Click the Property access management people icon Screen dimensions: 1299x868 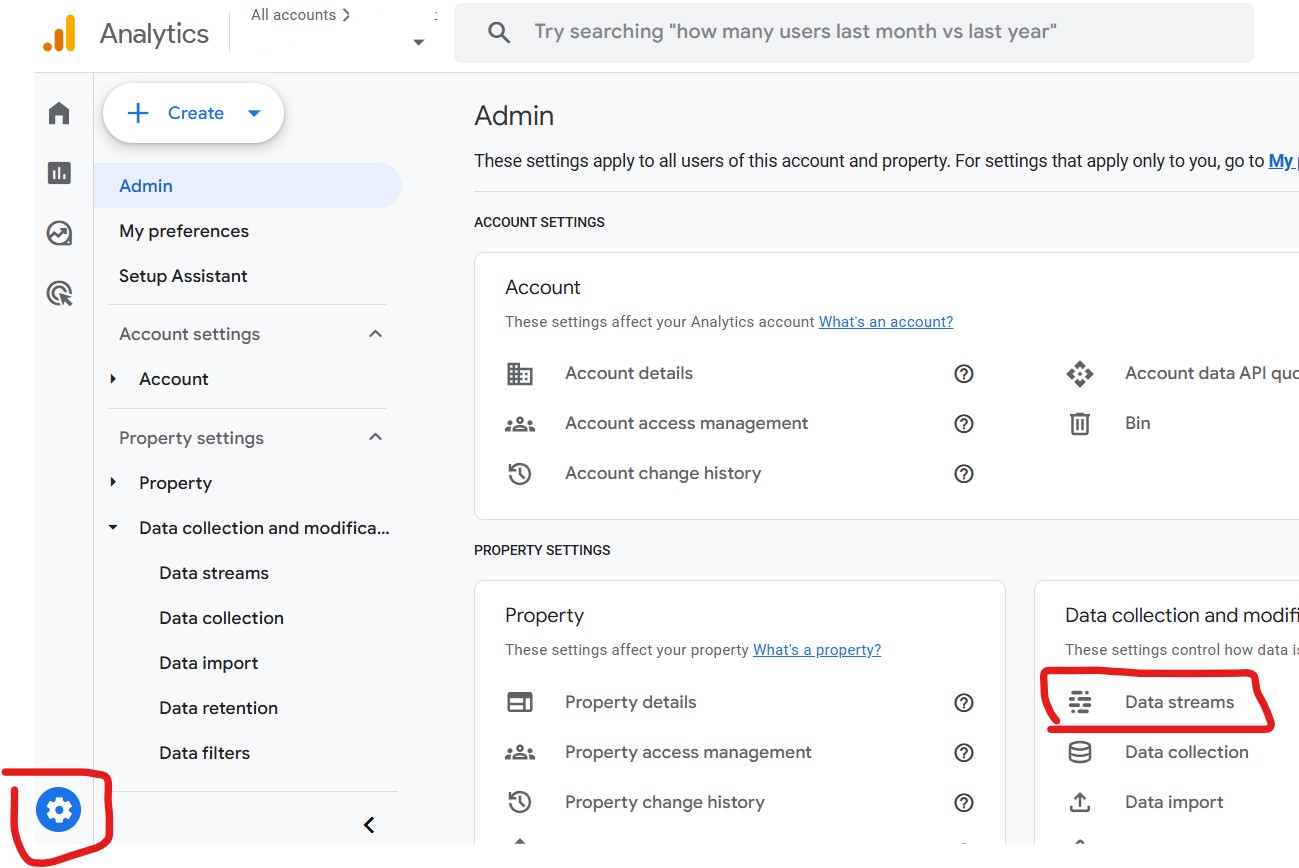click(x=520, y=752)
